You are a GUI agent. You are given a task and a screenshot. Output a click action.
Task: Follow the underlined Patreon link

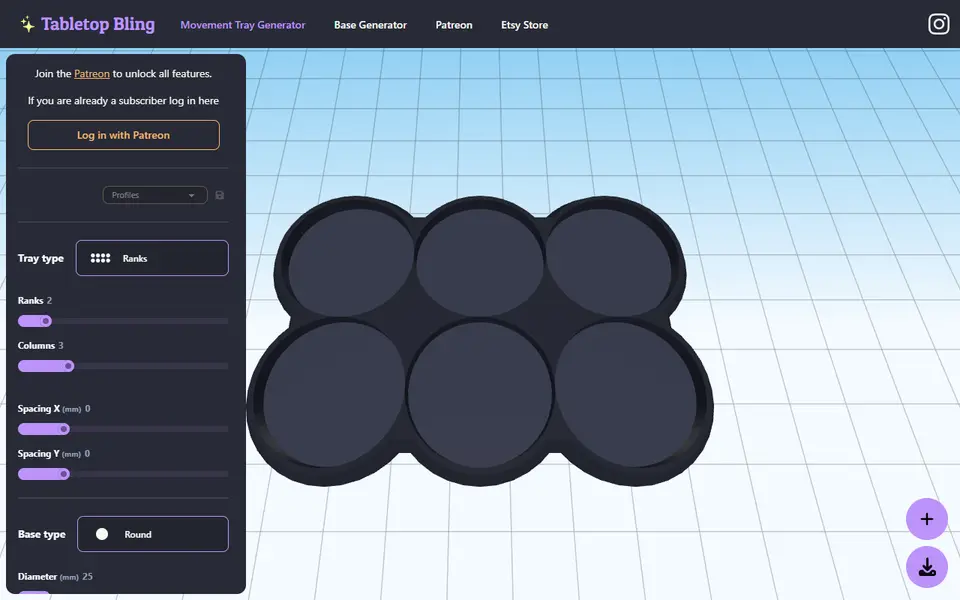pyautogui.click(x=92, y=73)
